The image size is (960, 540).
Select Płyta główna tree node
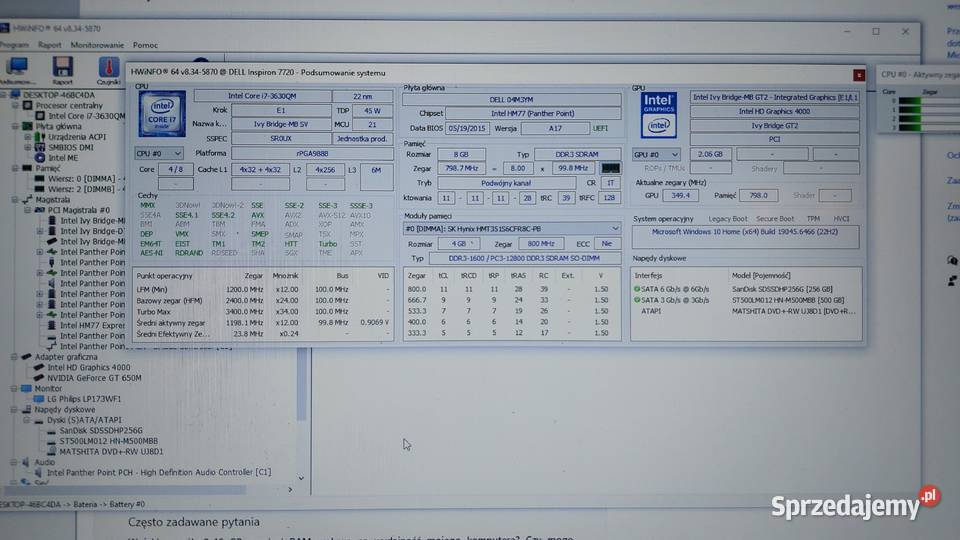pos(56,126)
